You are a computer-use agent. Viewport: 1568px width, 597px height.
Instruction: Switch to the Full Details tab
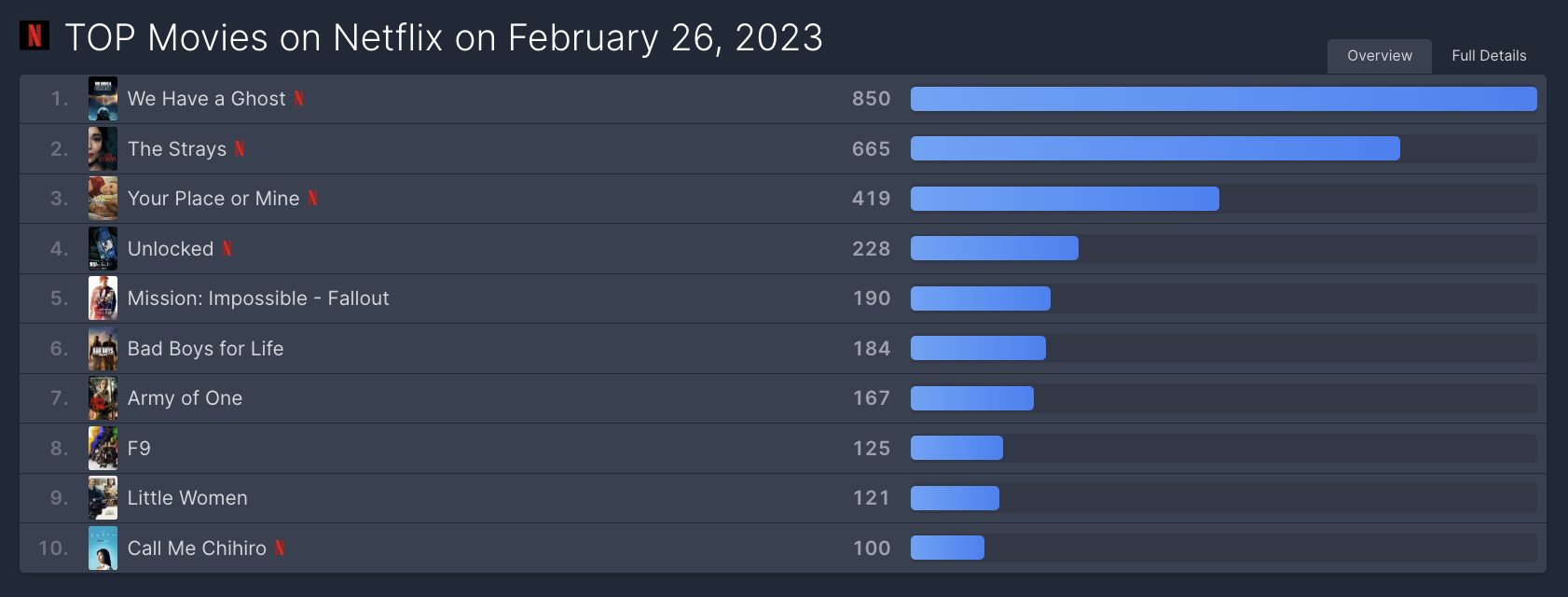[1489, 56]
